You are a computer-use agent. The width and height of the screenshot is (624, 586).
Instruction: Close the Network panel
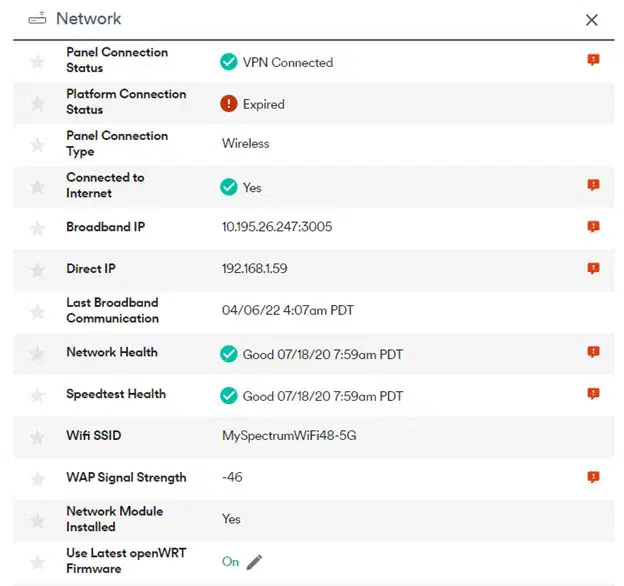tap(592, 20)
